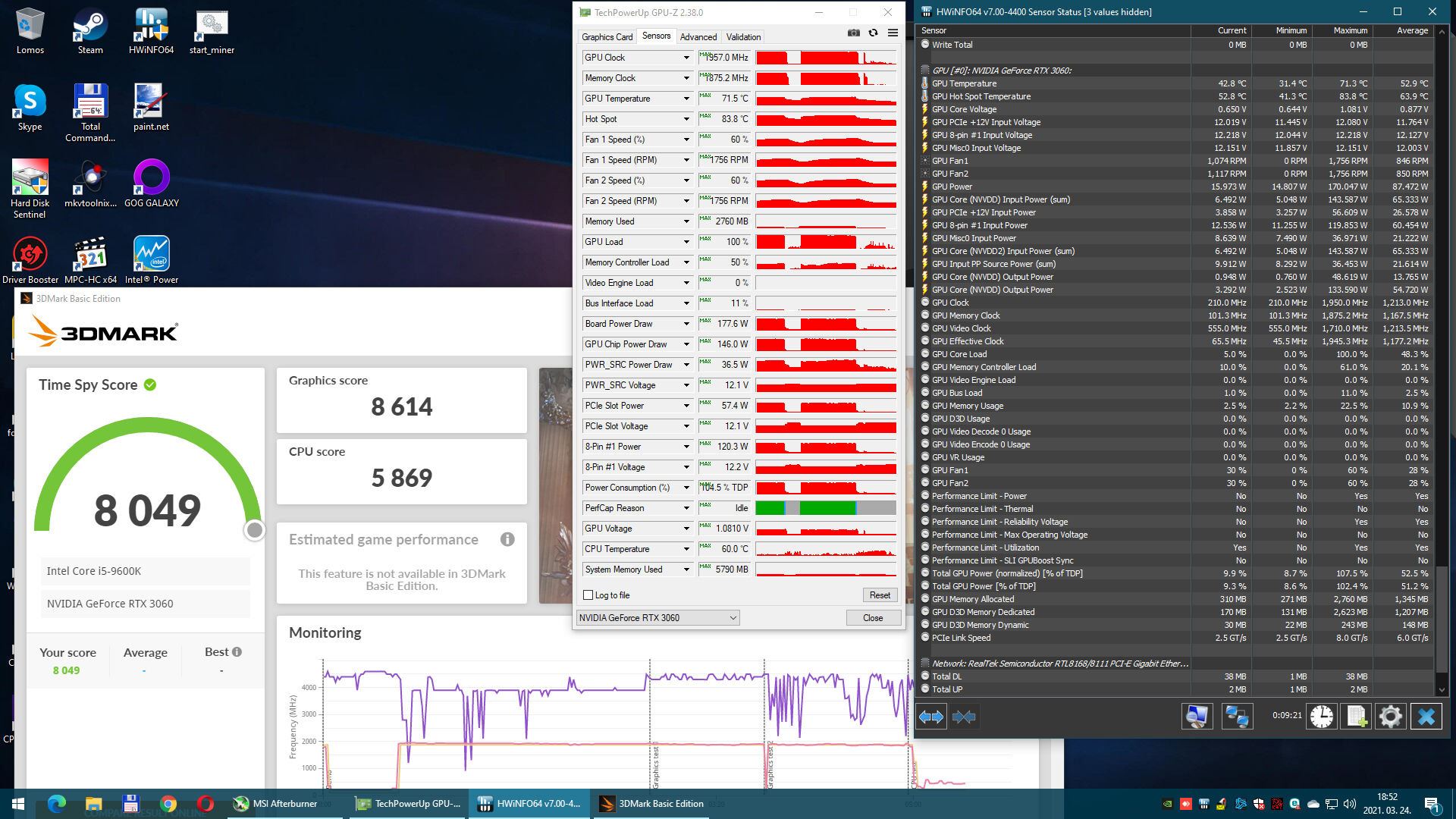Select Total Commander desktop icon
This screenshot has width=1456, height=819.
[90, 112]
